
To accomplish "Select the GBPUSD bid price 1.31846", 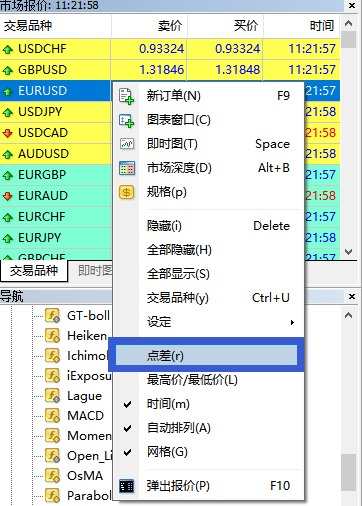I will click(x=161, y=70).
